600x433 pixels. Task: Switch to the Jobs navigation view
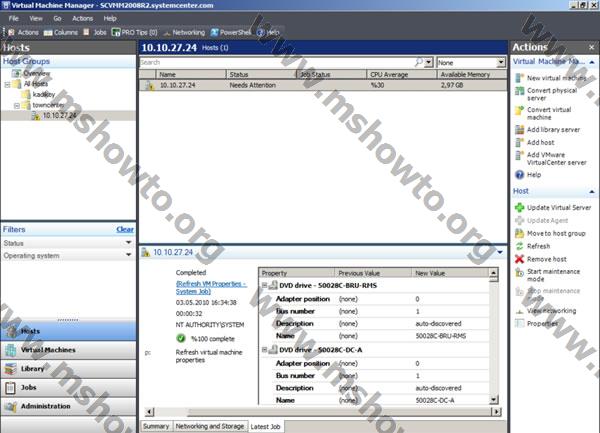[68, 387]
